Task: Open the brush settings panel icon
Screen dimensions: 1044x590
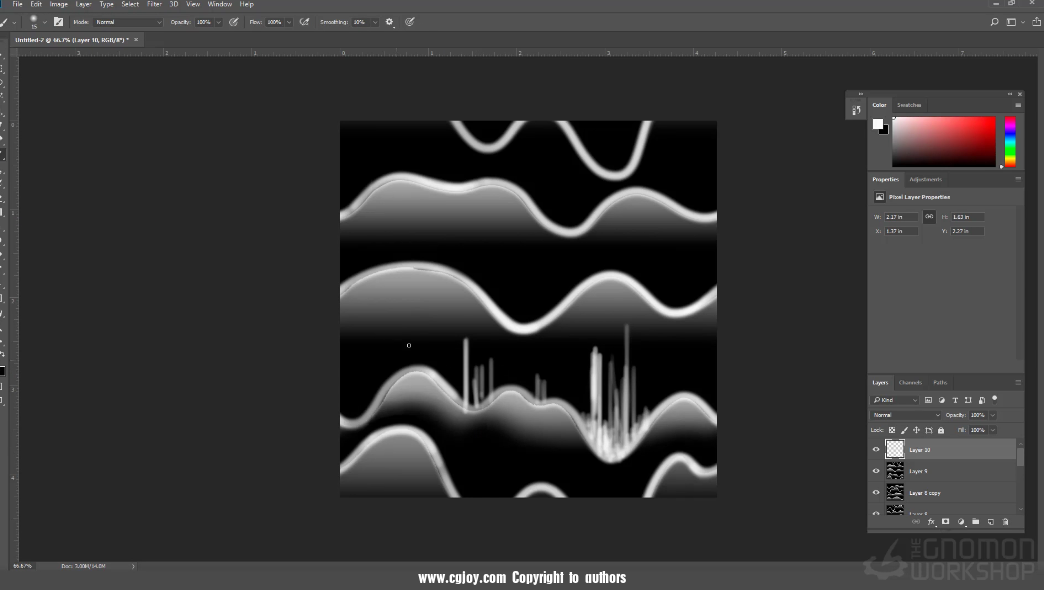Action: click(x=58, y=21)
